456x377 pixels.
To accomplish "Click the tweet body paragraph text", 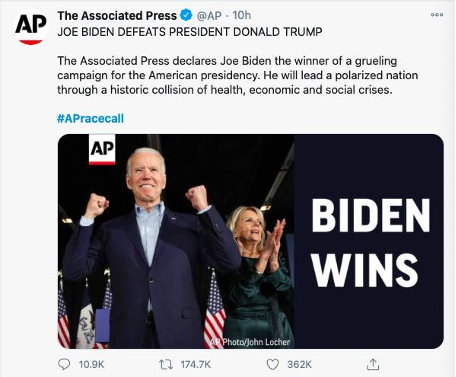I will tap(238, 75).
